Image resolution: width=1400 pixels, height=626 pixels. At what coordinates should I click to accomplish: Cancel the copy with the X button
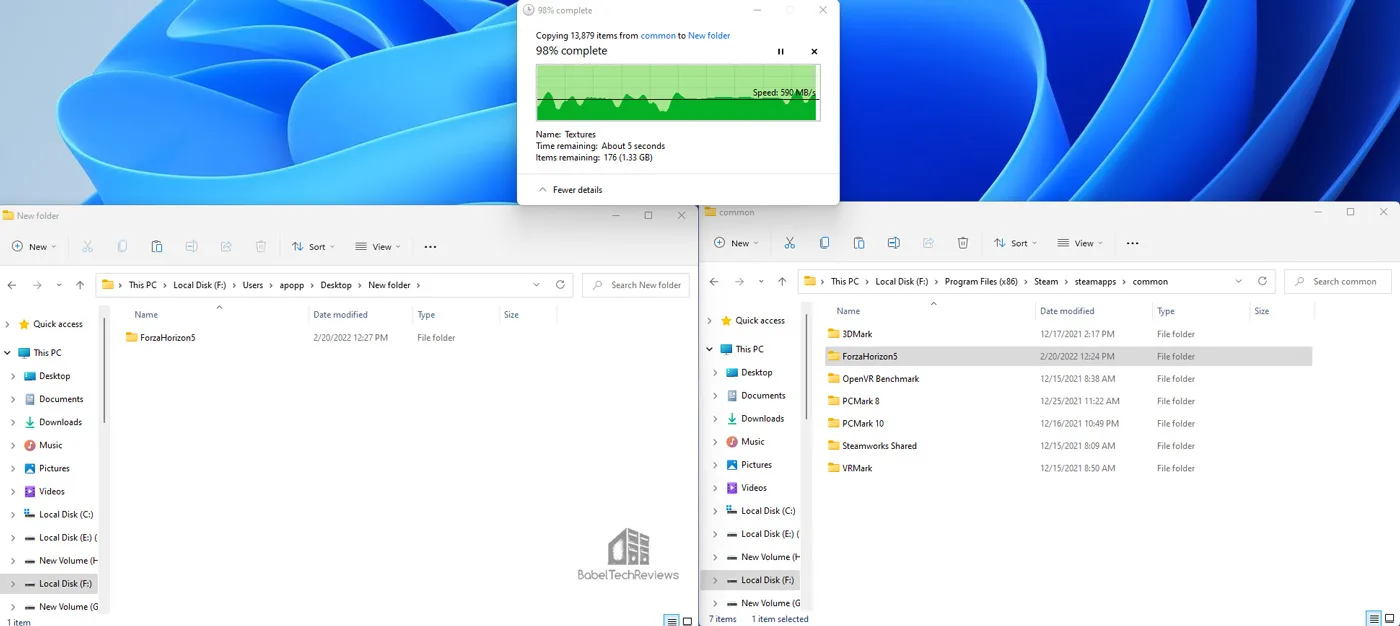814,51
